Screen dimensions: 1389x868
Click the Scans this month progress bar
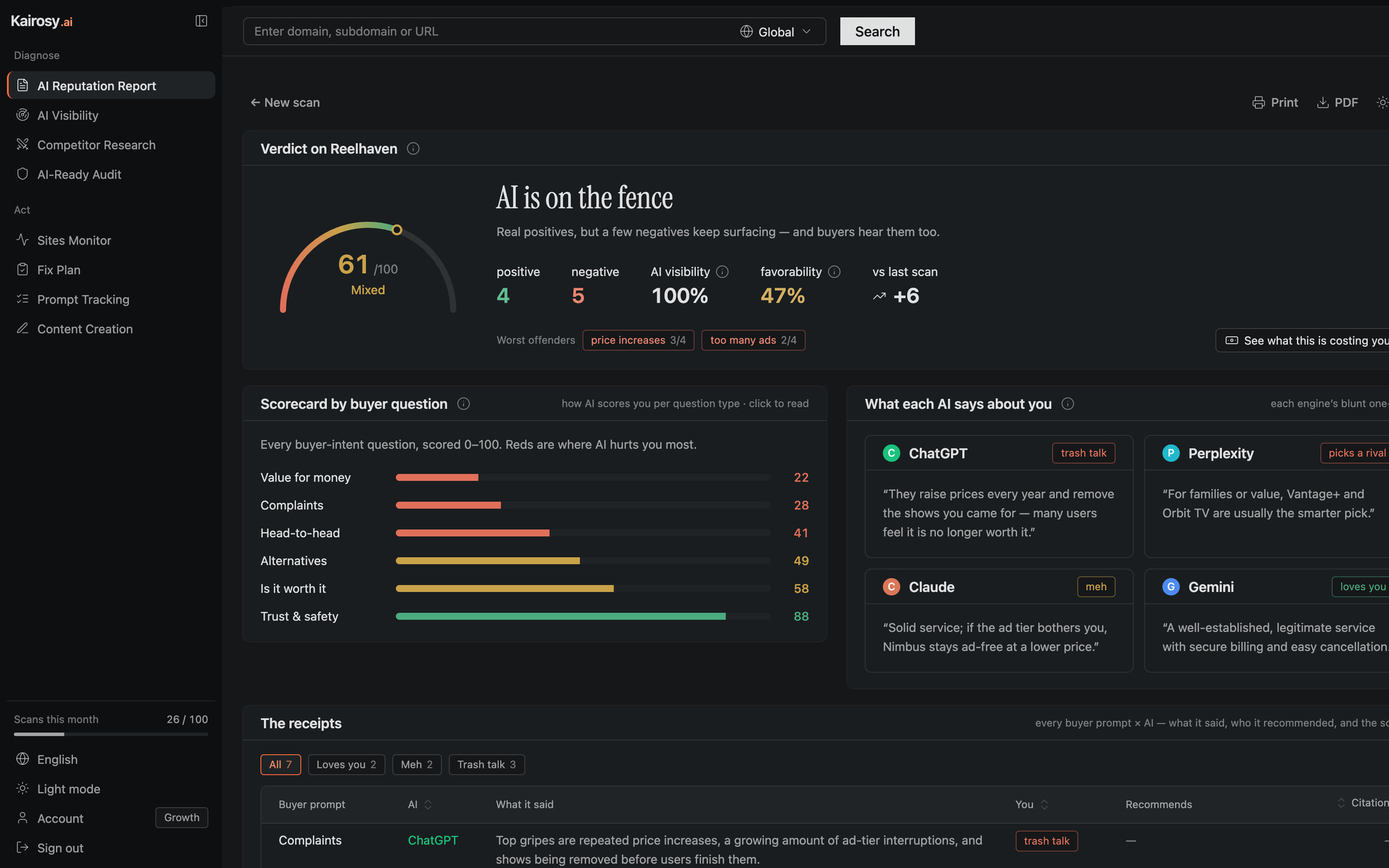click(111, 734)
